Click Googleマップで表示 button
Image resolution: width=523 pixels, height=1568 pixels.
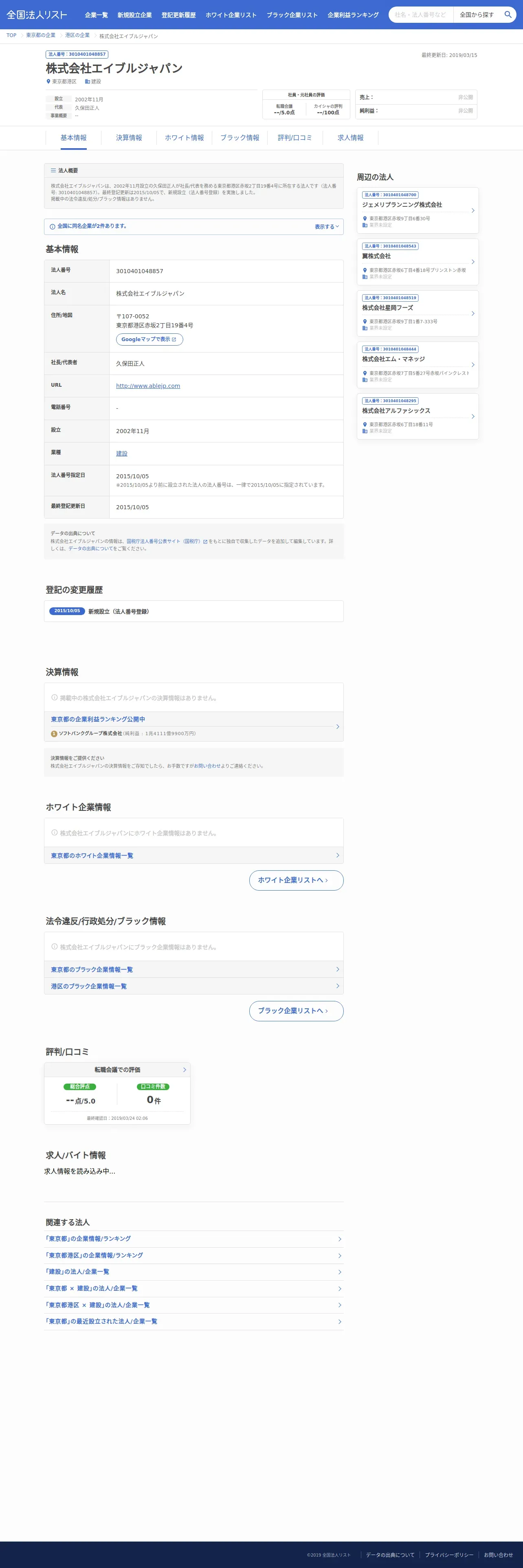pyautogui.click(x=149, y=339)
